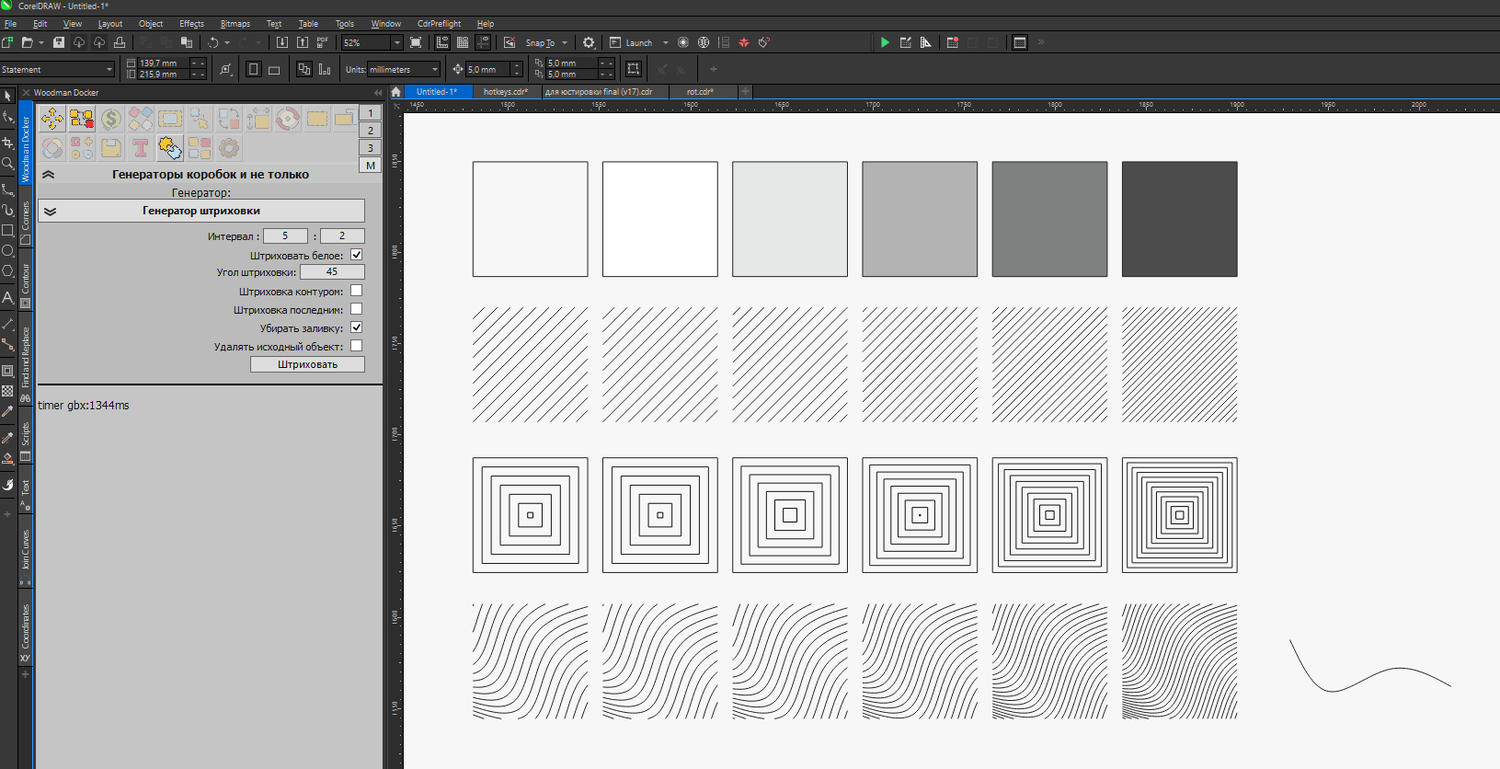The height and width of the screenshot is (769, 1500).
Task: Click the gear icon in Woodman Docker
Action: click(229, 148)
